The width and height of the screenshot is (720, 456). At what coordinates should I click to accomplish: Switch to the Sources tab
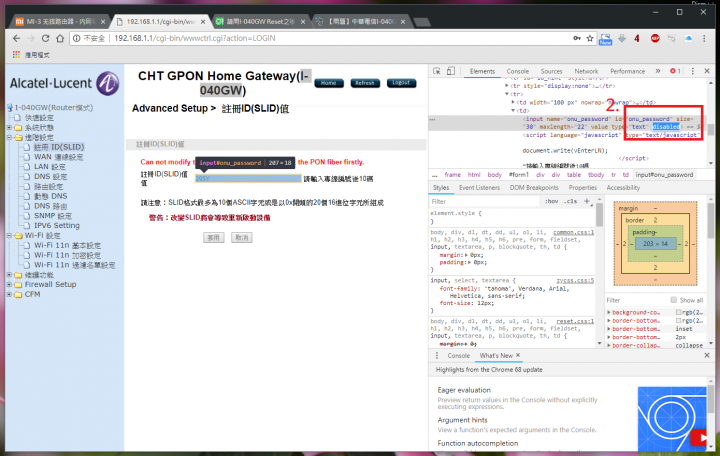551,71
